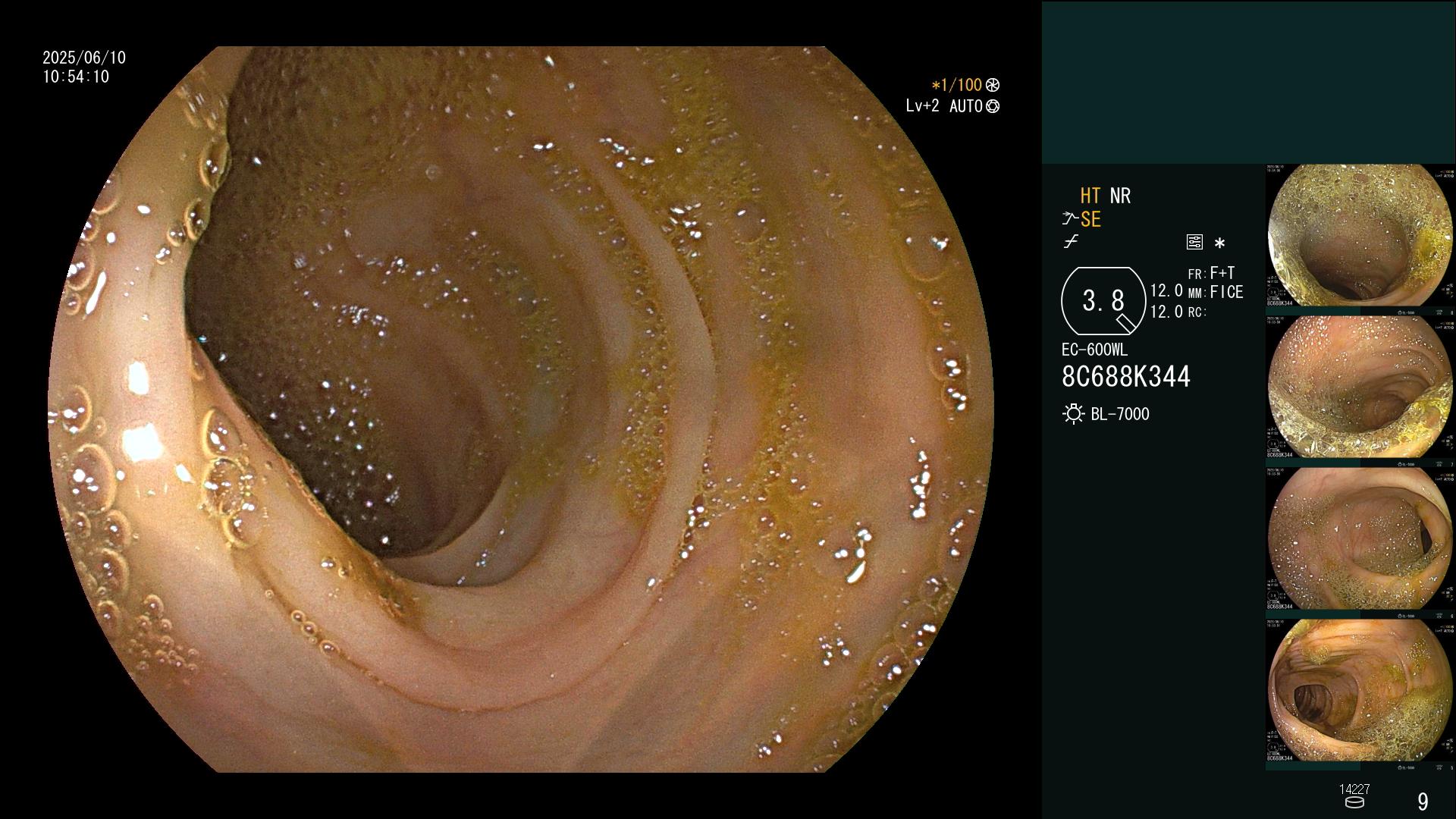Click the main endoscopic live image
The image size is (1456, 819).
521,409
